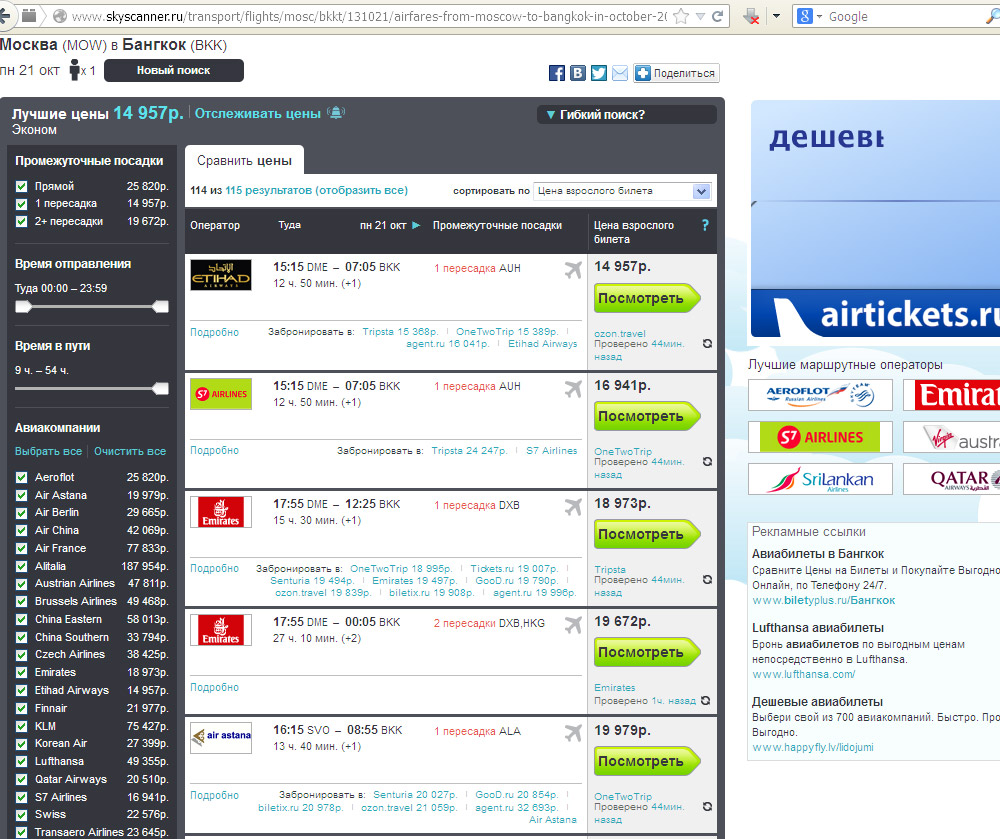The width and height of the screenshot is (1000, 839).
Task: Expand Подробно for the Air Astana flight
Action: click(214, 795)
